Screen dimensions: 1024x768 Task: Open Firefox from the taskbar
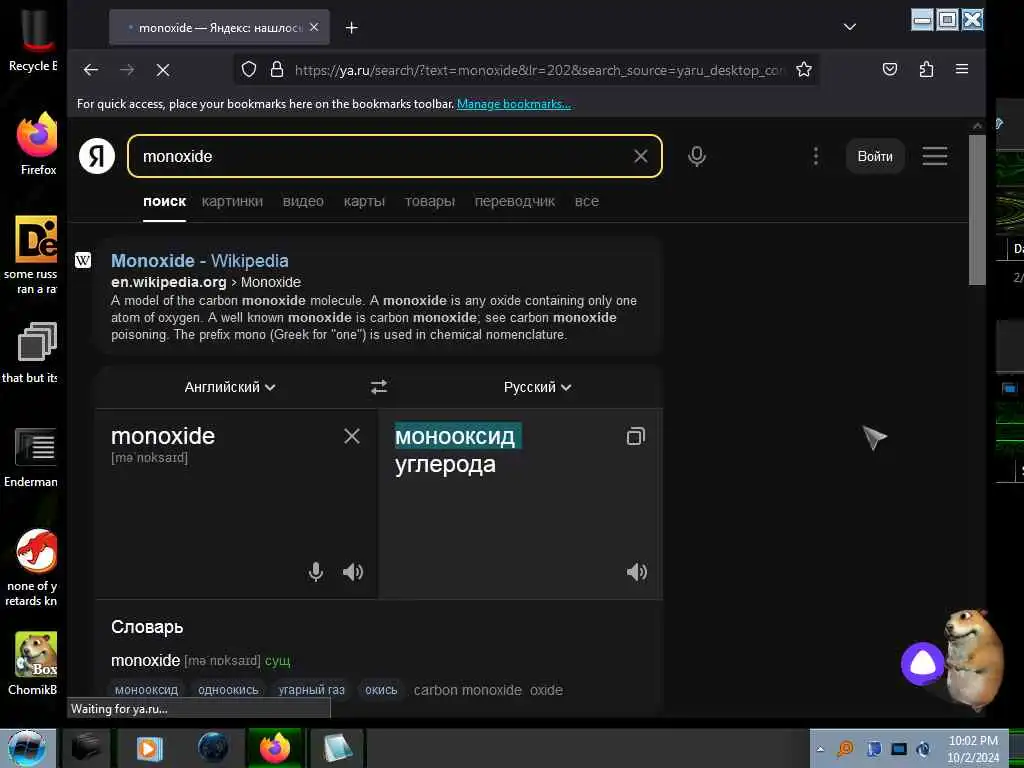tap(275, 748)
